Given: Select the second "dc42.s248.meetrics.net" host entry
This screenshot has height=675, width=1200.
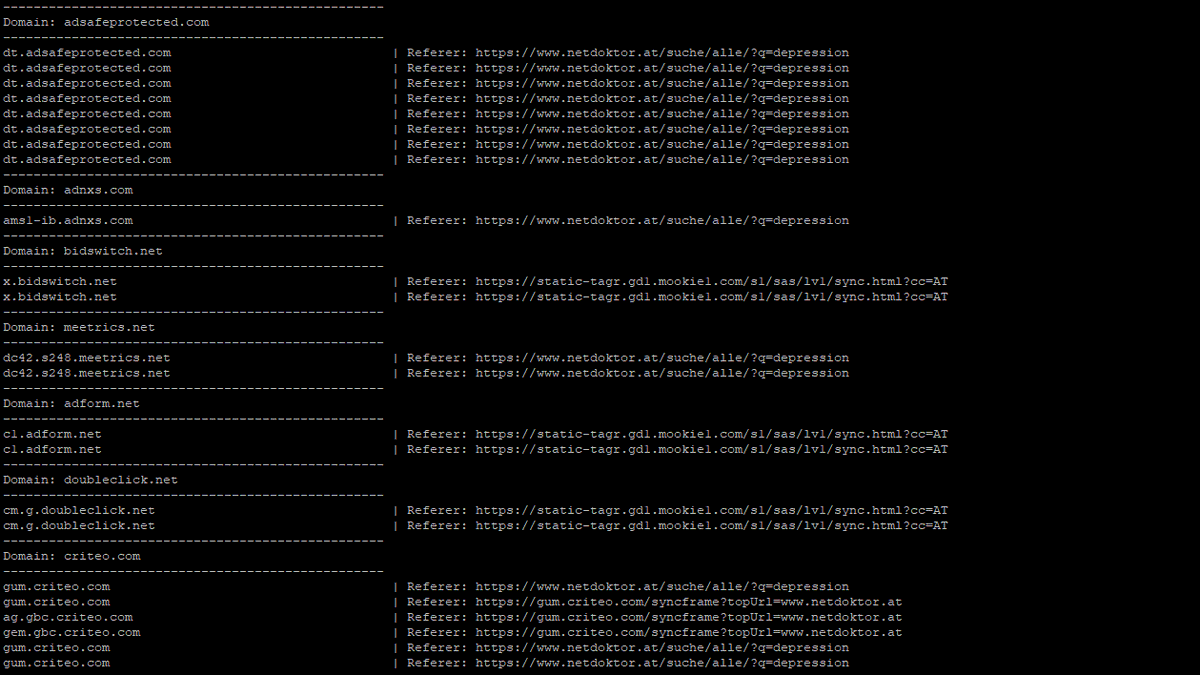Looking at the screenshot, I should click(87, 373).
